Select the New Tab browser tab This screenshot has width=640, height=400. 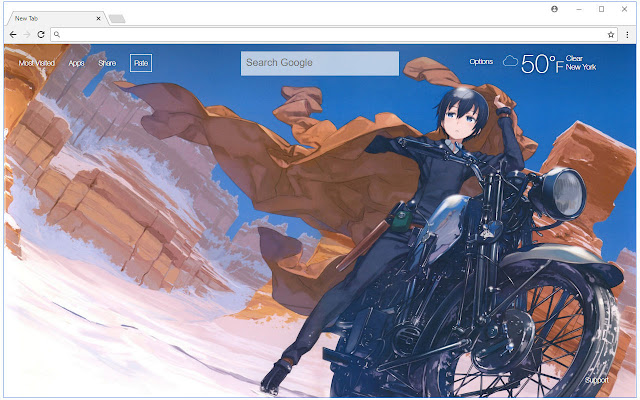57,18
